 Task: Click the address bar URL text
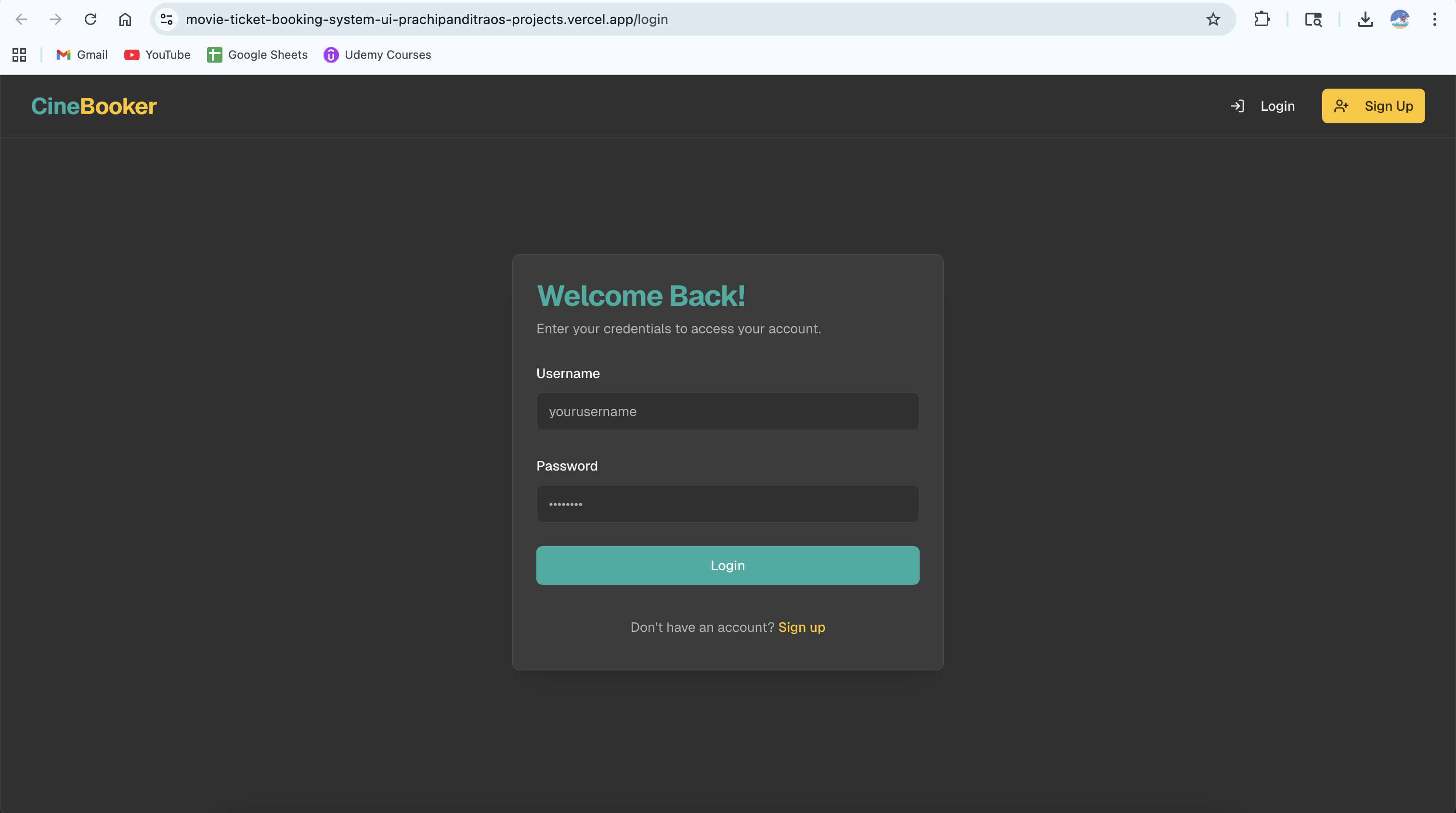point(427,19)
